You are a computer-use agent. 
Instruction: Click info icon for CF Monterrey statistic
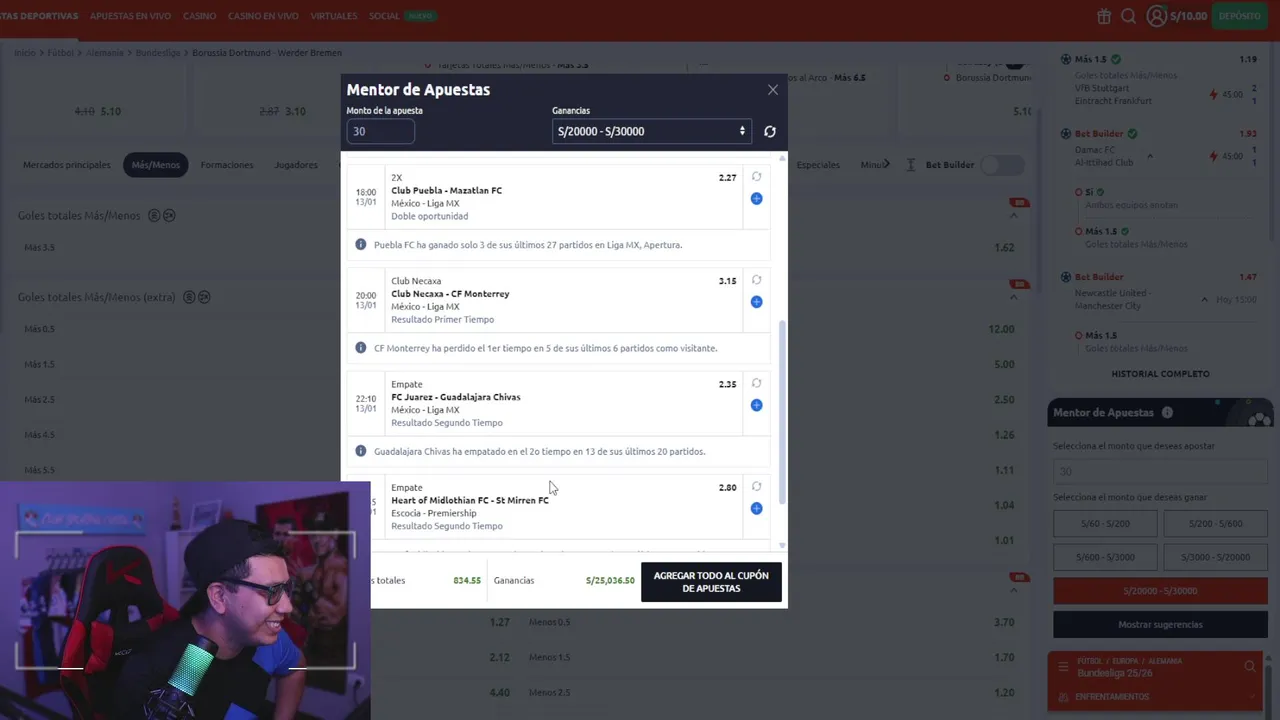tap(361, 347)
